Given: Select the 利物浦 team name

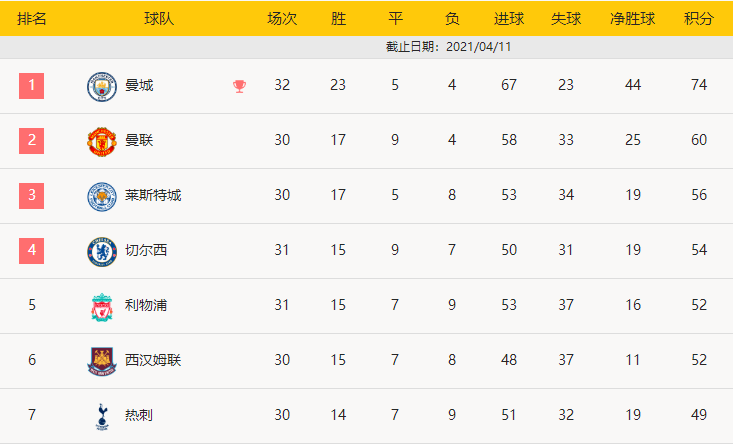Looking at the screenshot, I should coord(146,306).
